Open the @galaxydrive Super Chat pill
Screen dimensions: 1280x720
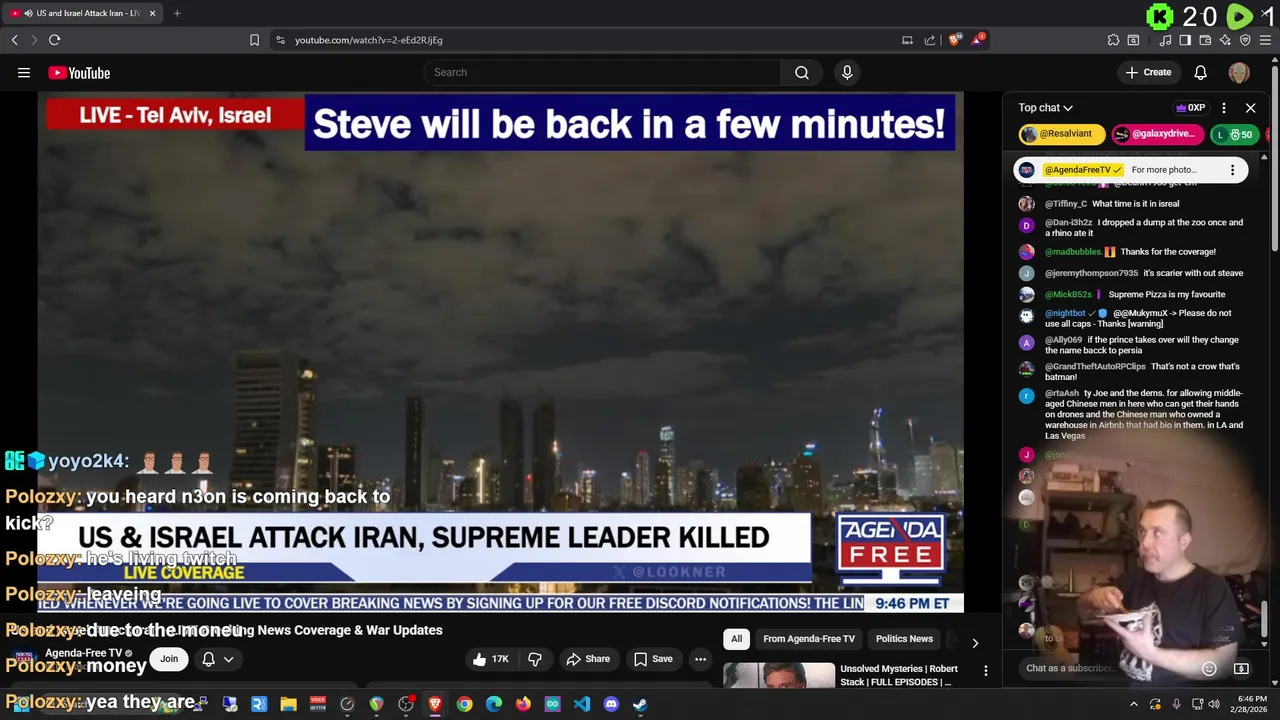click(1157, 134)
